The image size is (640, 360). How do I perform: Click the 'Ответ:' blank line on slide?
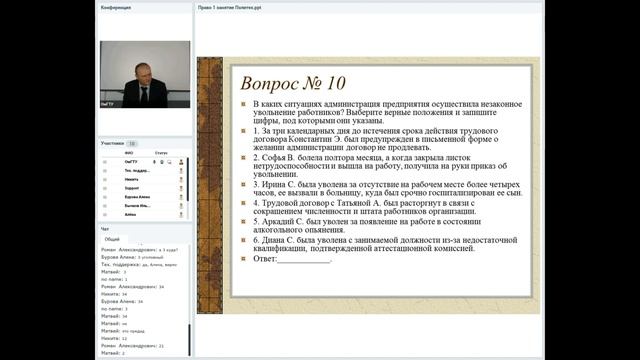(292, 259)
